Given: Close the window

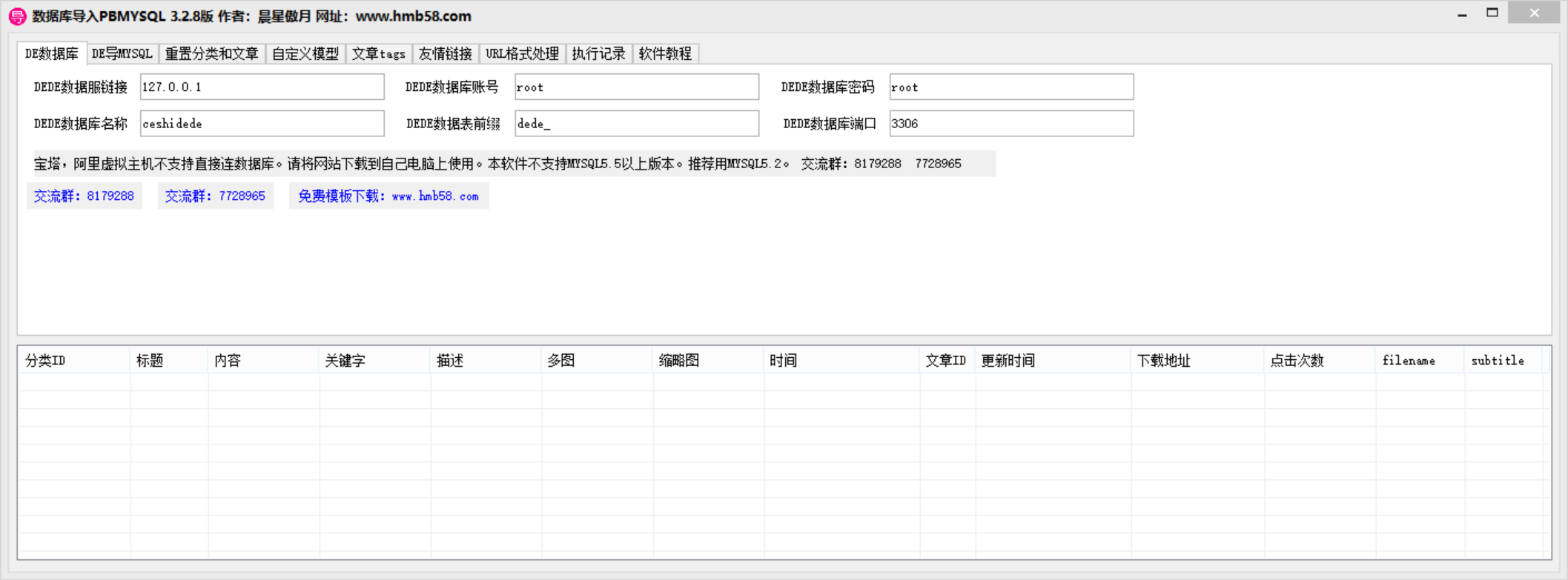Looking at the screenshot, I should pyautogui.click(x=1535, y=13).
